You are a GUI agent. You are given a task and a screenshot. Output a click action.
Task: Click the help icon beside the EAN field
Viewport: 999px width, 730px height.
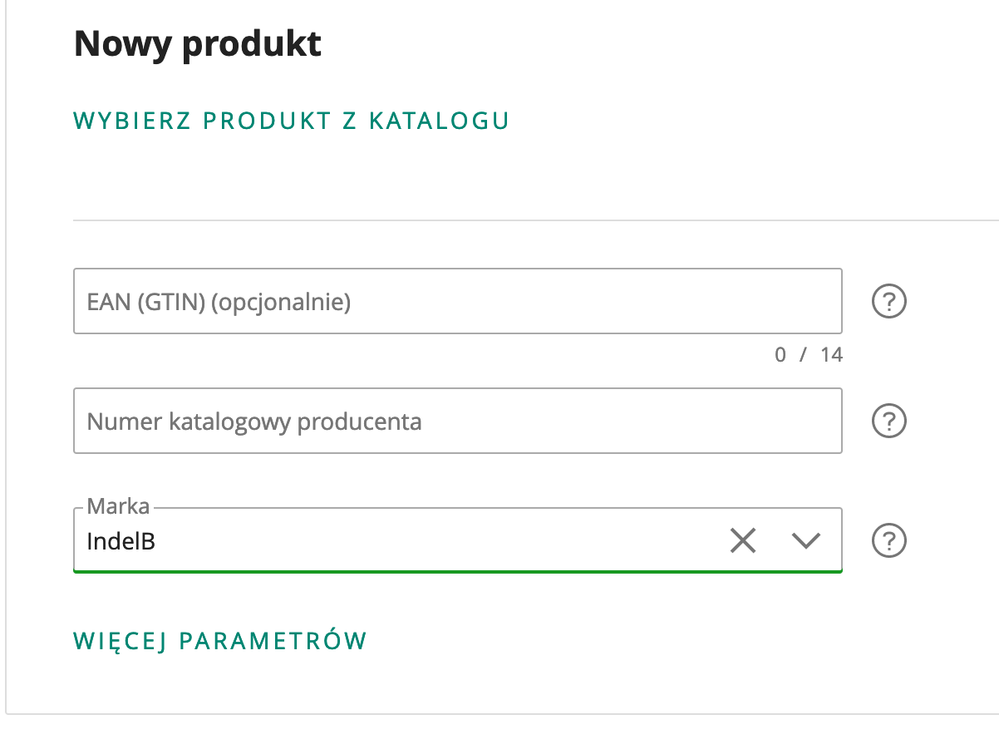[889, 301]
